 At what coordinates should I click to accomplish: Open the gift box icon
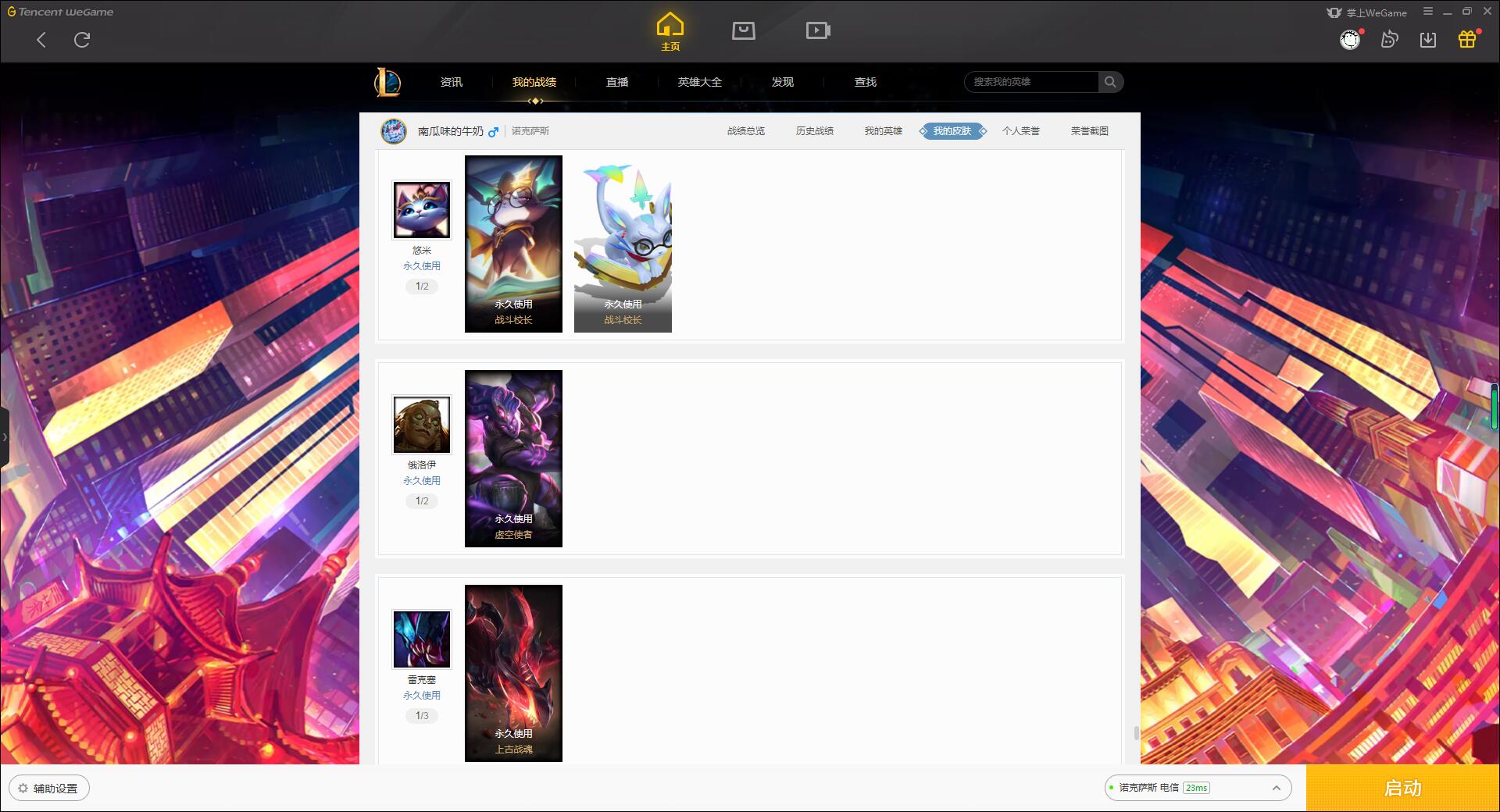pos(1467,40)
